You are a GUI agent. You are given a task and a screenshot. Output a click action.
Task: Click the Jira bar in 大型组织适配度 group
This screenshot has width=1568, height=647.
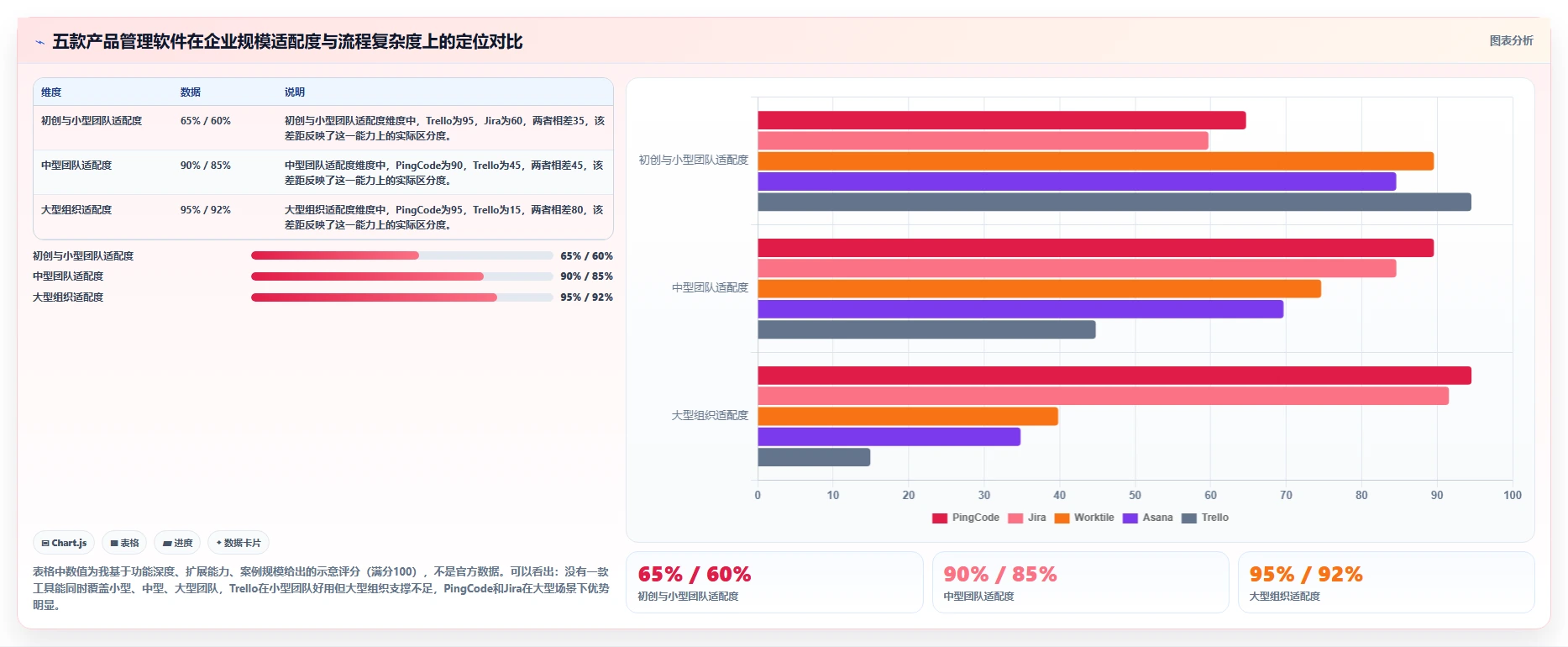coord(1104,396)
